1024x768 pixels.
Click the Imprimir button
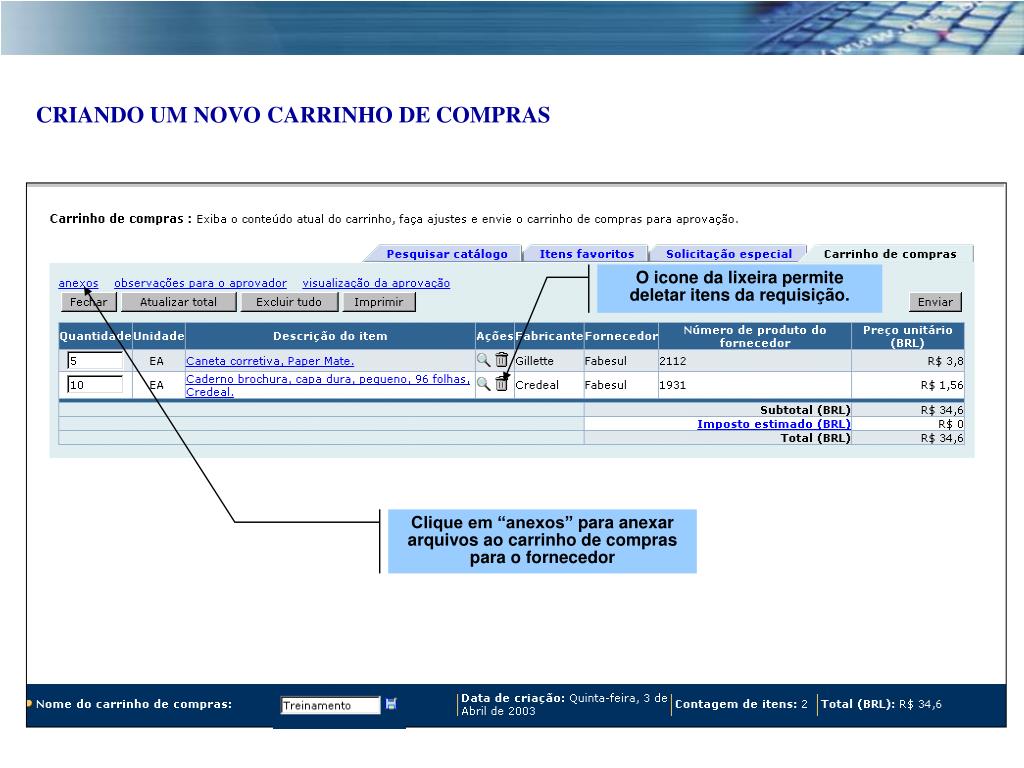379,302
